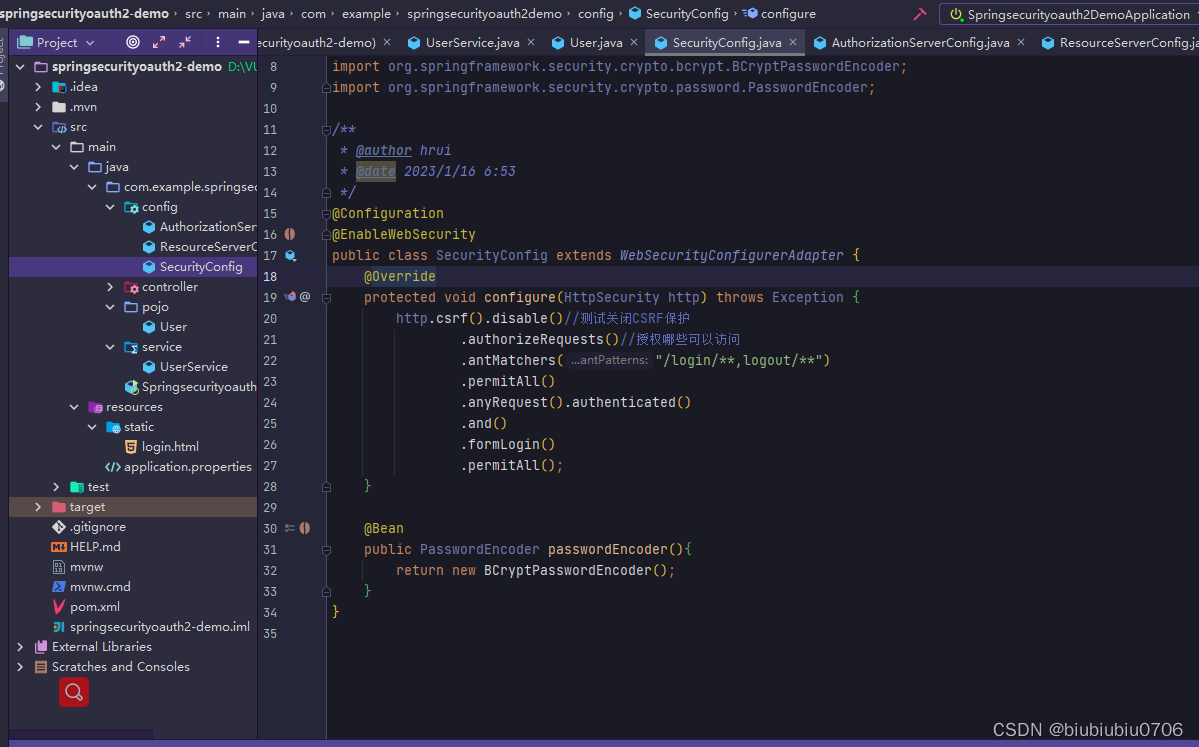Image resolution: width=1199 pixels, height=747 pixels.
Task: Collapse the config package in the tree
Action: point(110,206)
